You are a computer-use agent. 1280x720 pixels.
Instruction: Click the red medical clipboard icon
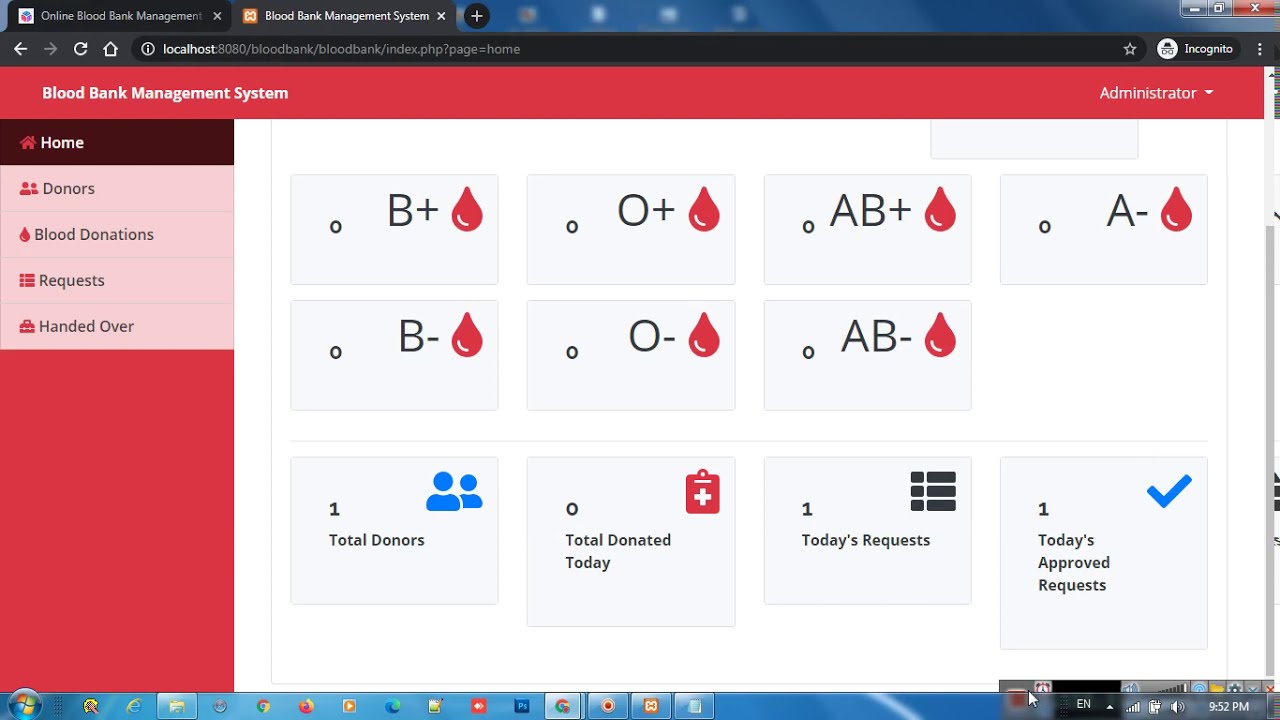click(x=703, y=492)
